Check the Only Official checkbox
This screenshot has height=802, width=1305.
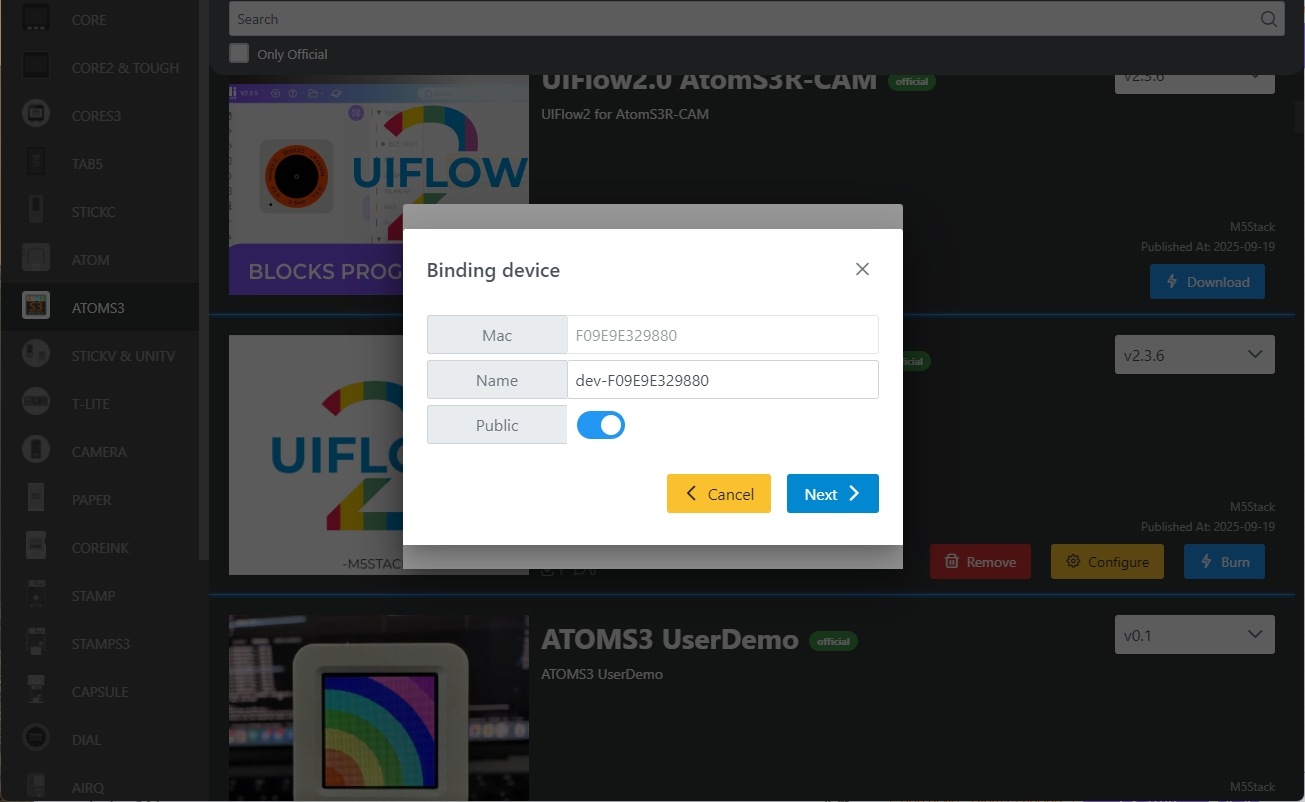pos(239,53)
